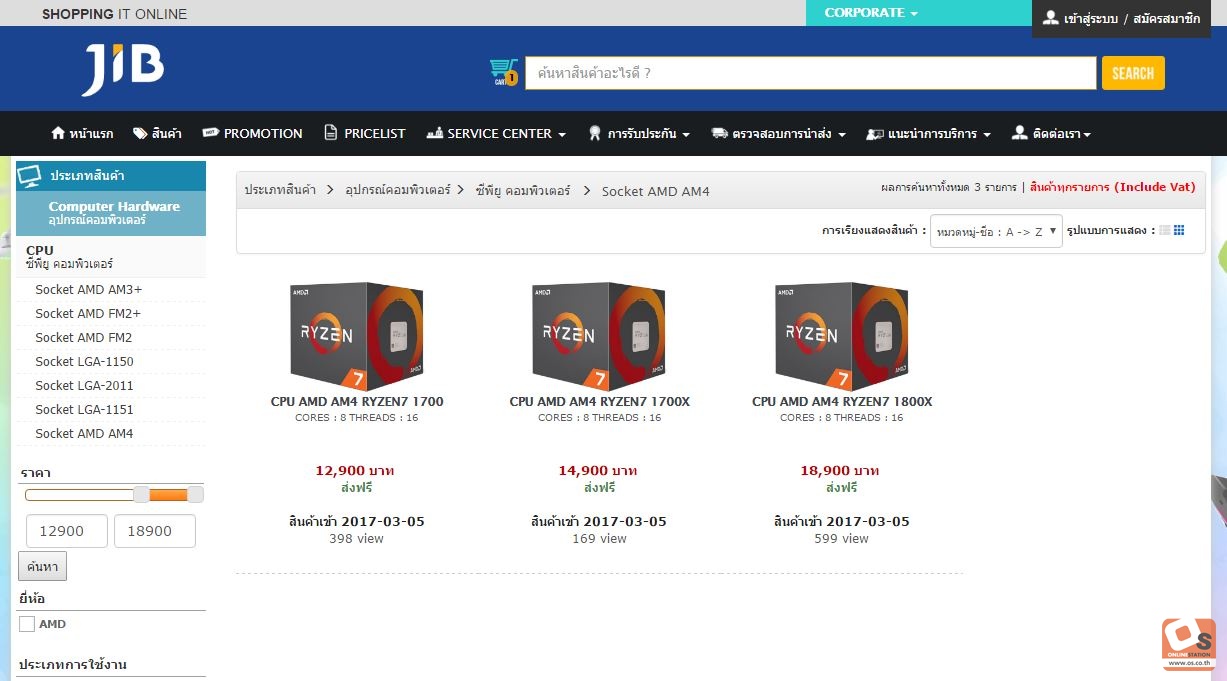Switch to grid view display icon

pos(1179,231)
